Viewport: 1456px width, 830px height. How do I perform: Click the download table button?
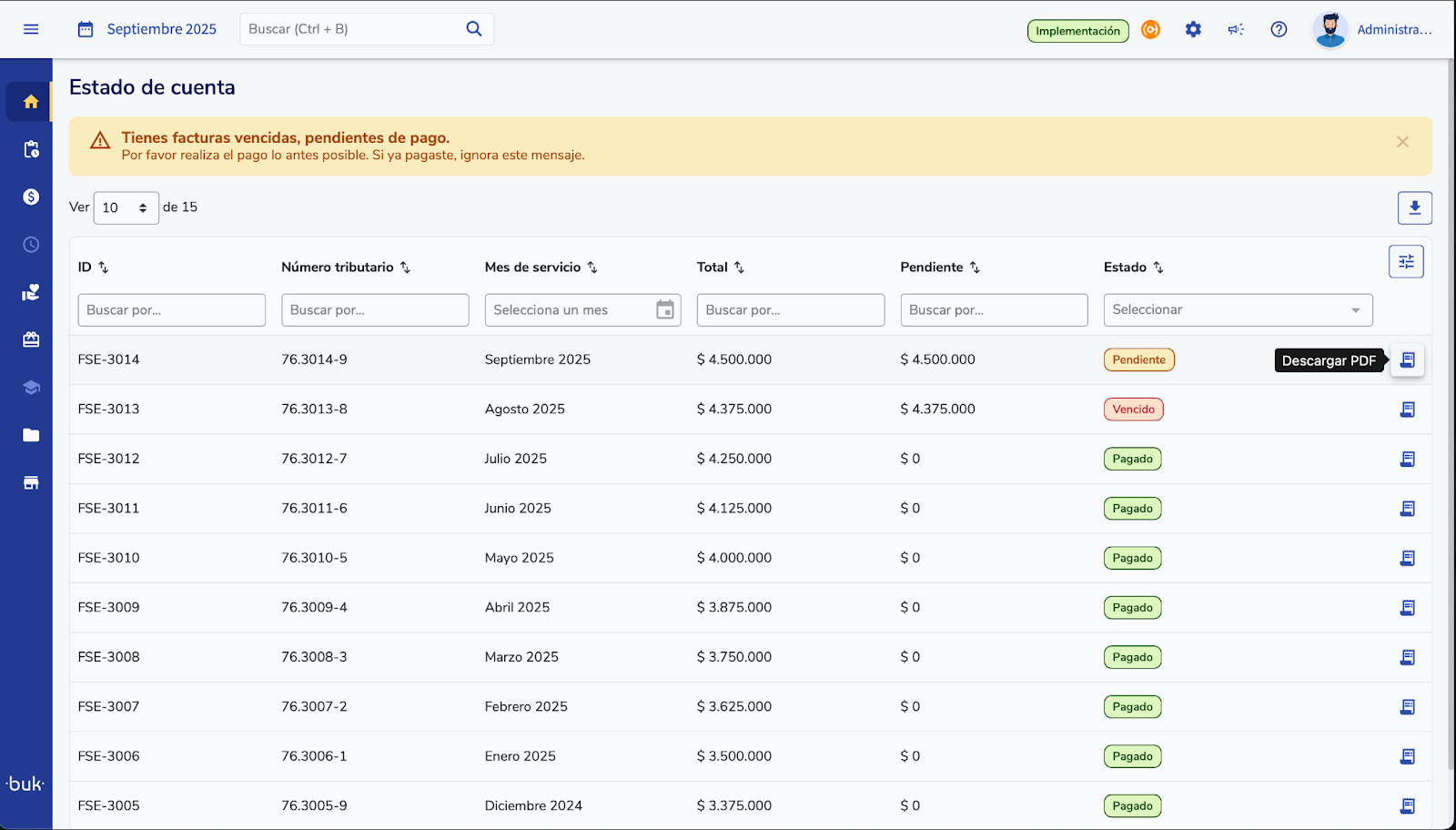click(1414, 207)
